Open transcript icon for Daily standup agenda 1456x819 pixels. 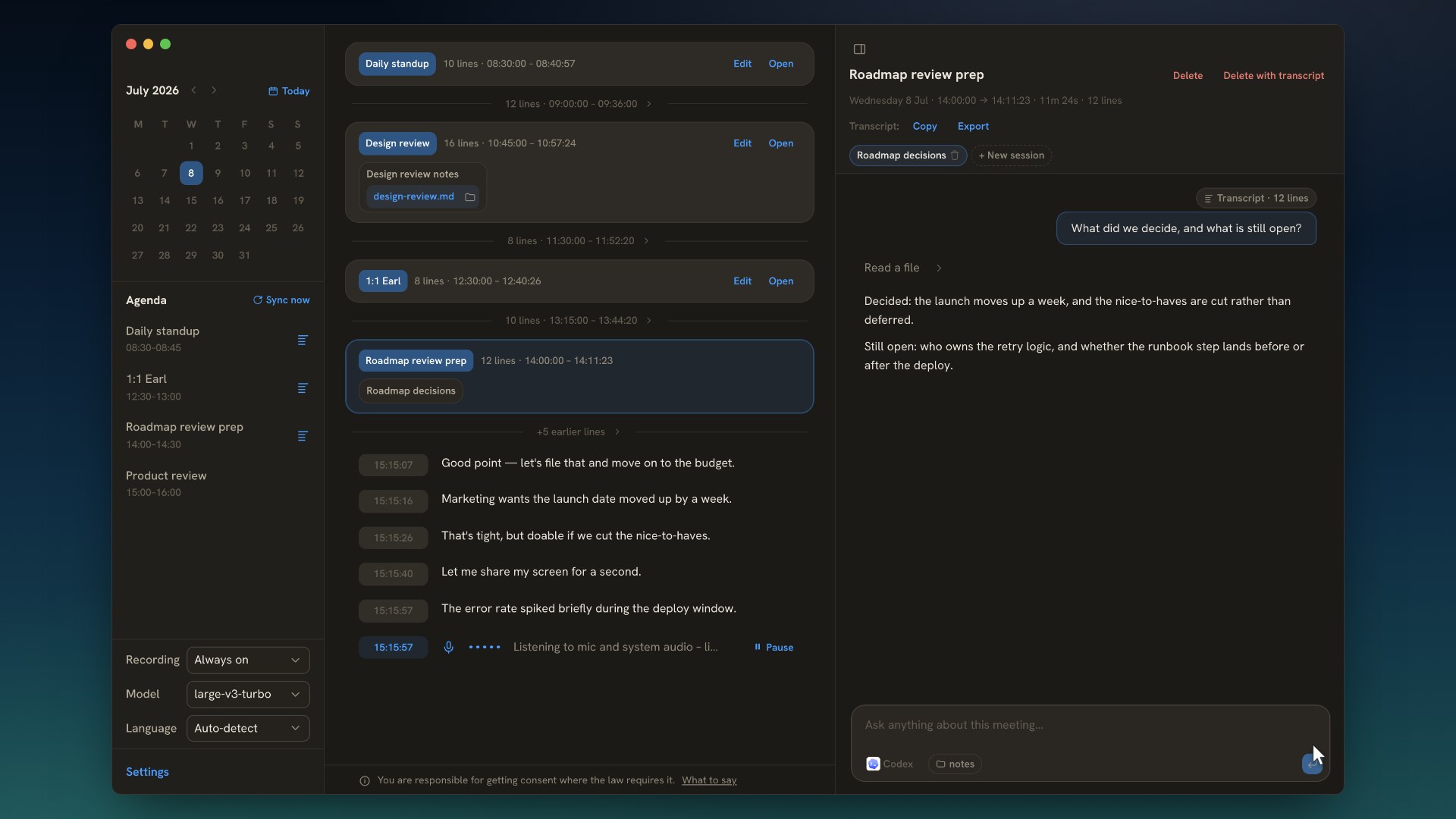[x=303, y=340]
